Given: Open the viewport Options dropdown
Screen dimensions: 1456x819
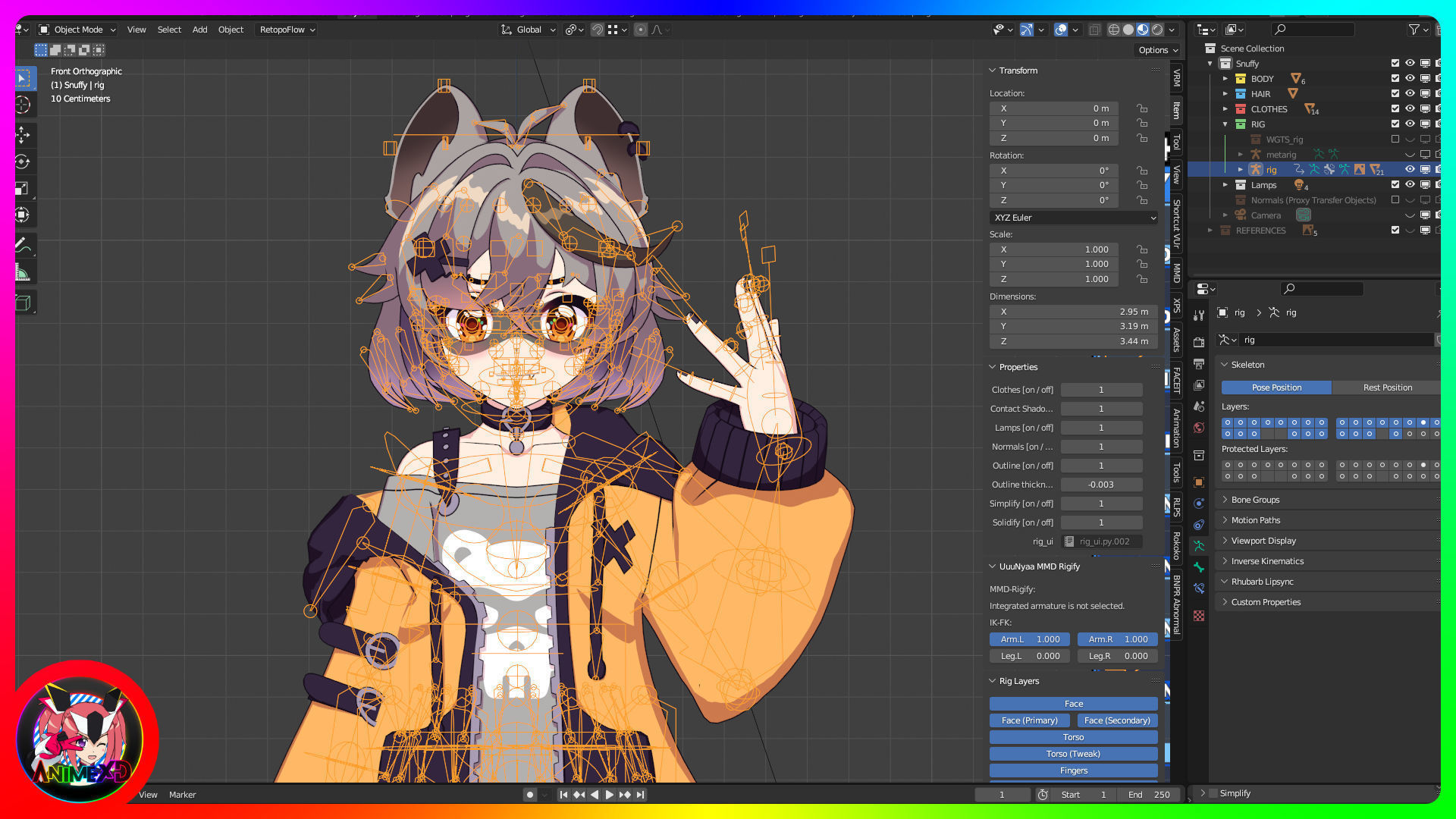Looking at the screenshot, I should (x=1158, y=50).
